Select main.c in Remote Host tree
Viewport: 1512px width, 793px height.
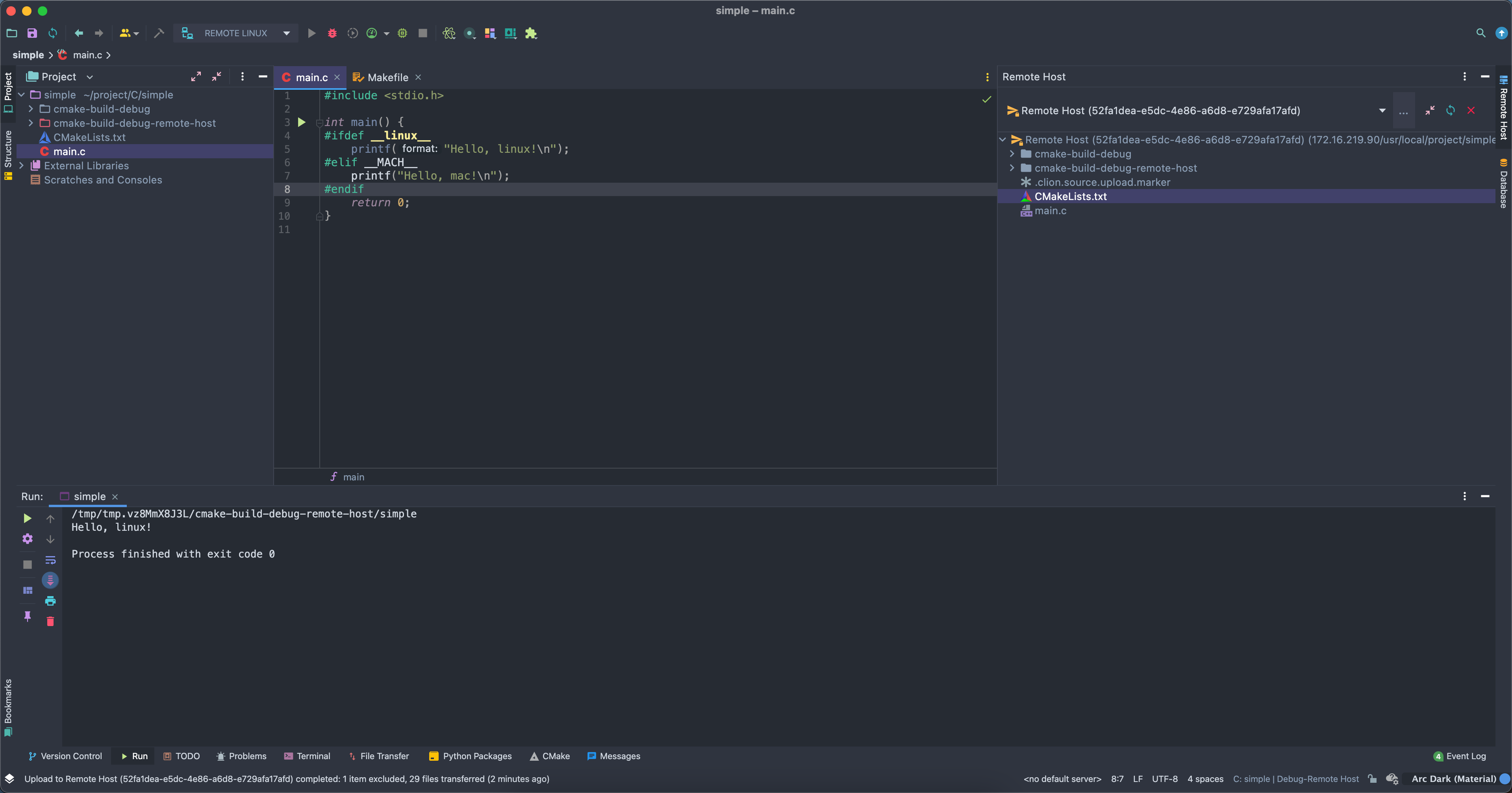click(1050, 211)
